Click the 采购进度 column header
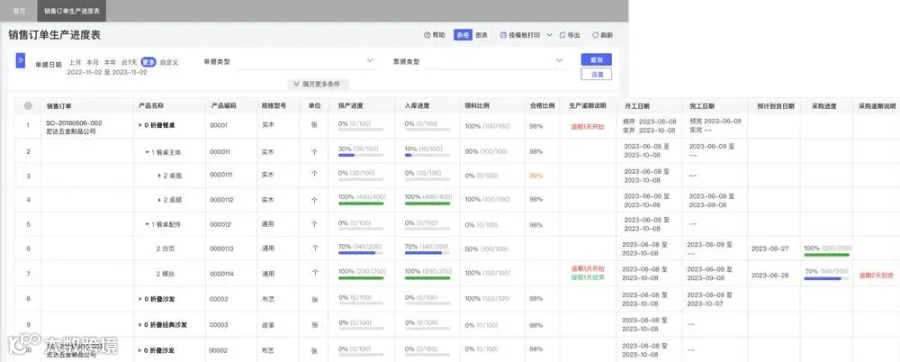The width and height of the screenshot is (900, 362). pos(824,107)
